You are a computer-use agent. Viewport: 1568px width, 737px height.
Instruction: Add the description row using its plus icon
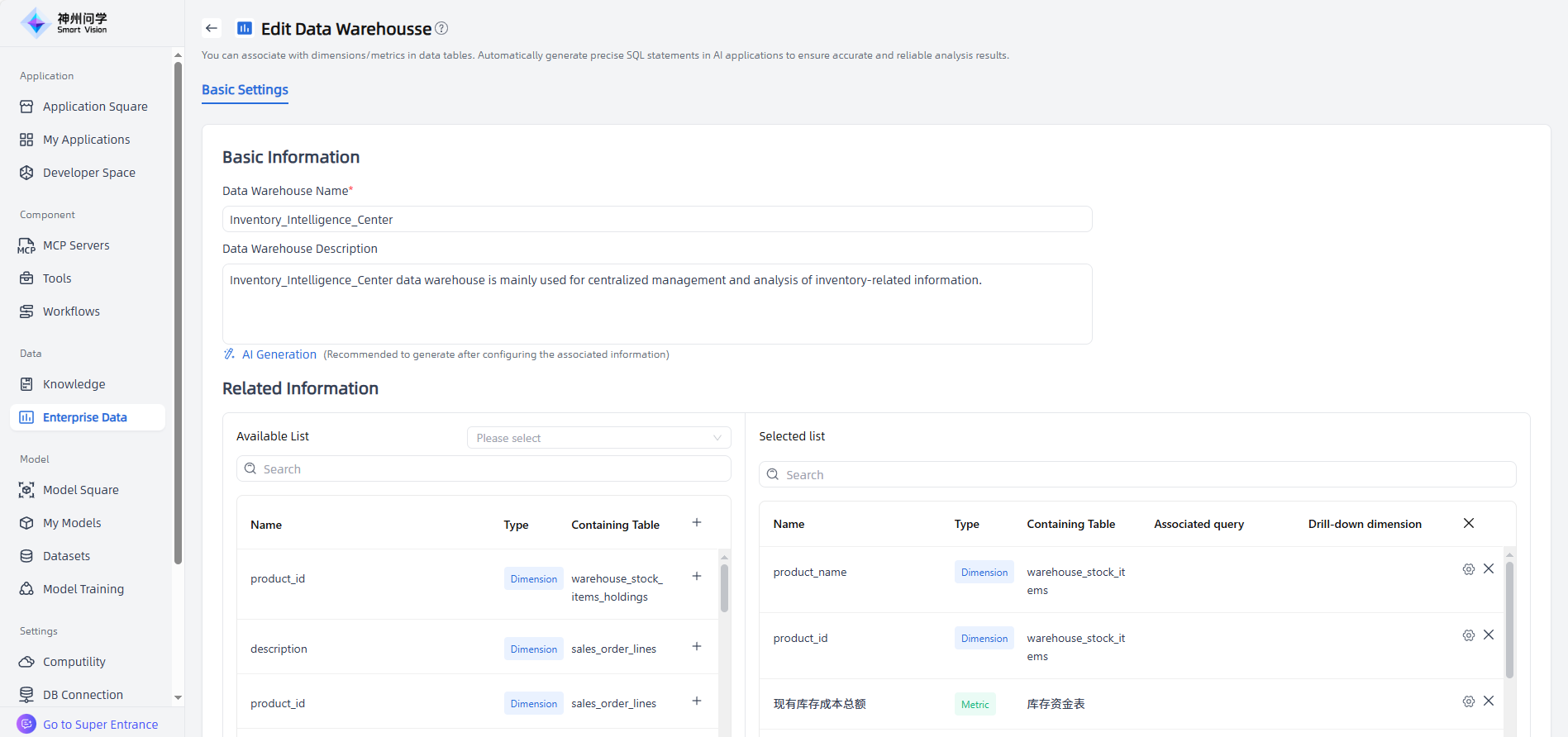coord(697,646)
